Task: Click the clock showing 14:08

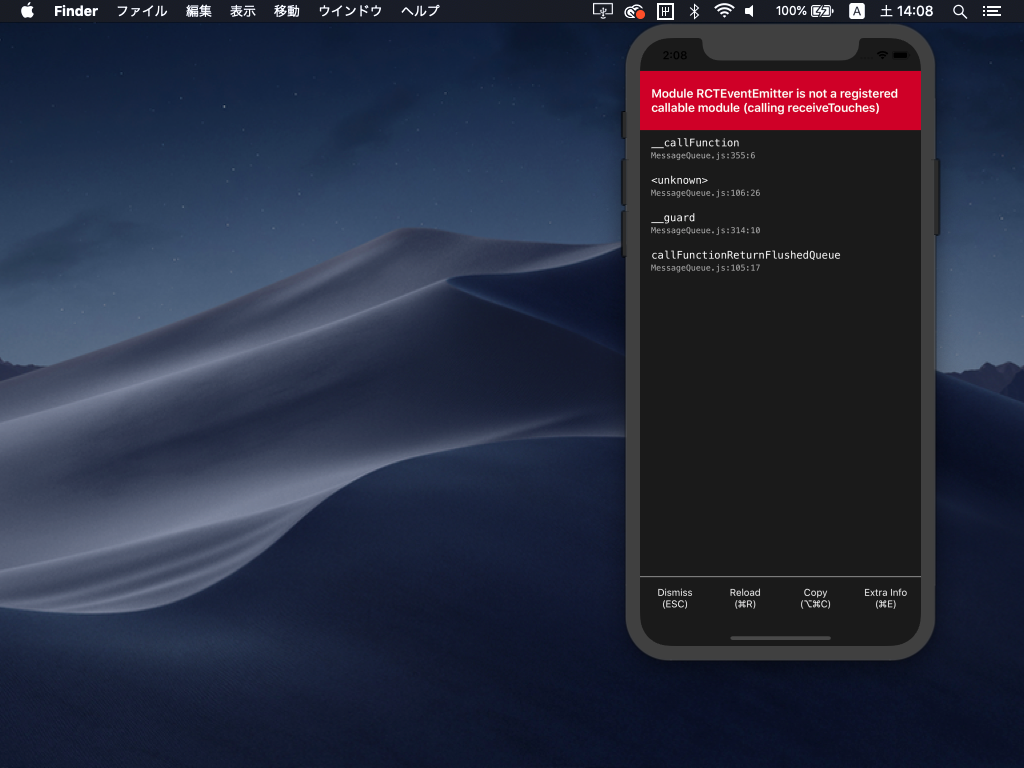Action: tap(906, 11)
